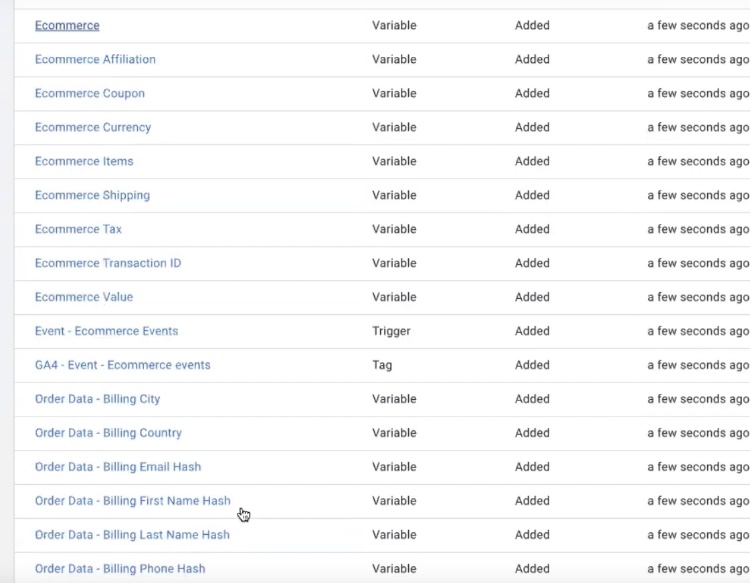The image size is (750, 583).
Task: Open Order Data - Billing First Name Hash
Action: point(132,501)
